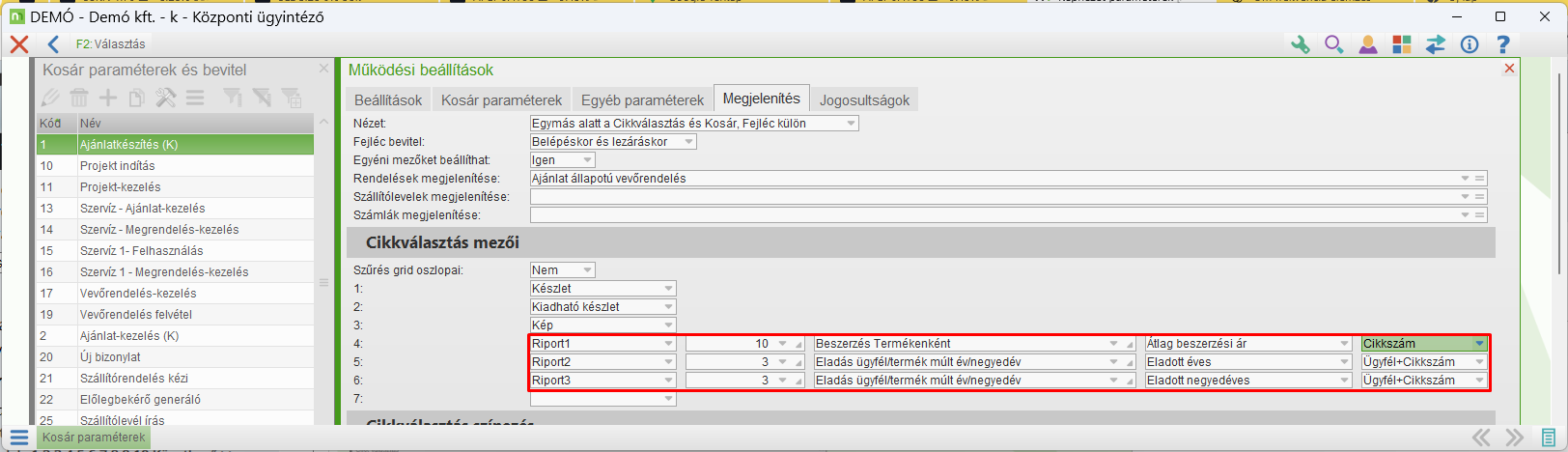Close the Működési beállítások panel
The height and width of the screenshot is (452, 1568).
tap(1509, 69)
